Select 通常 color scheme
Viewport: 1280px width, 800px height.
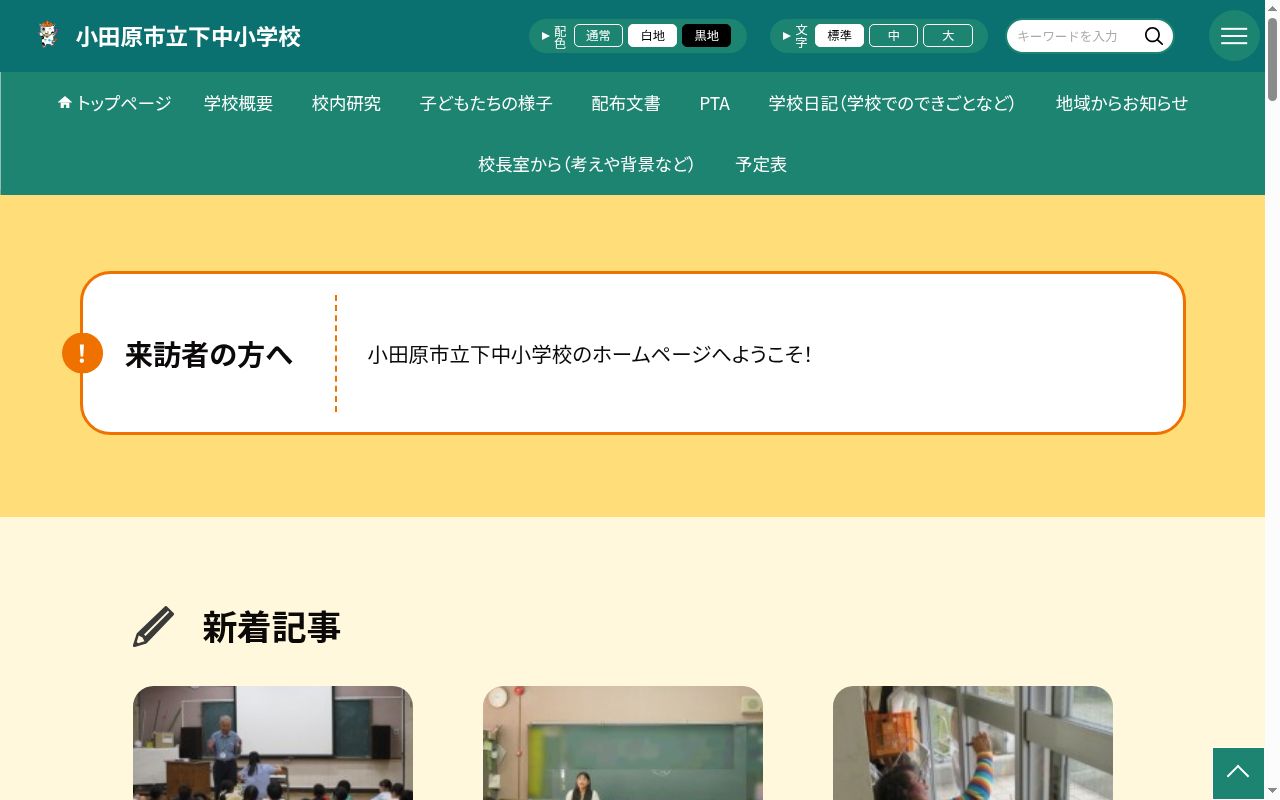[x=598, y=36]
